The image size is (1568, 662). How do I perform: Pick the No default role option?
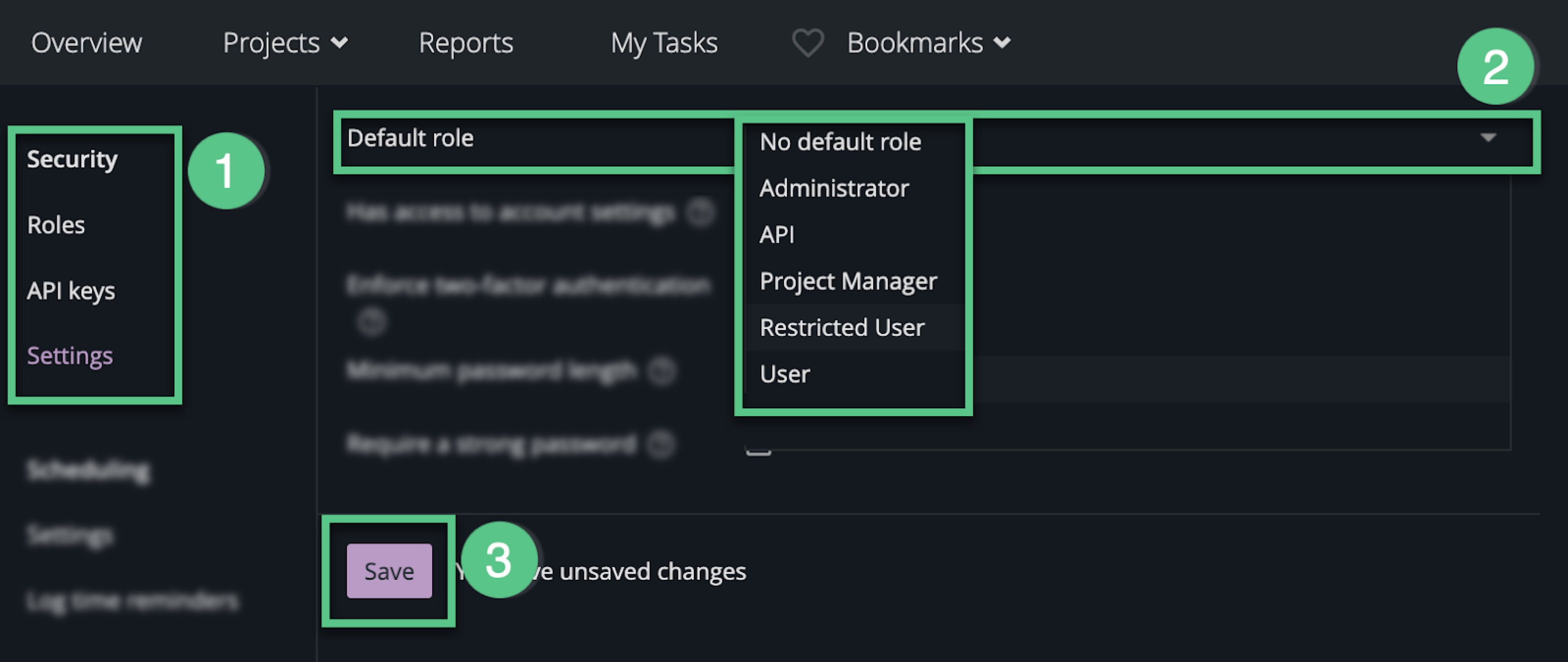[x=840, y=142]
